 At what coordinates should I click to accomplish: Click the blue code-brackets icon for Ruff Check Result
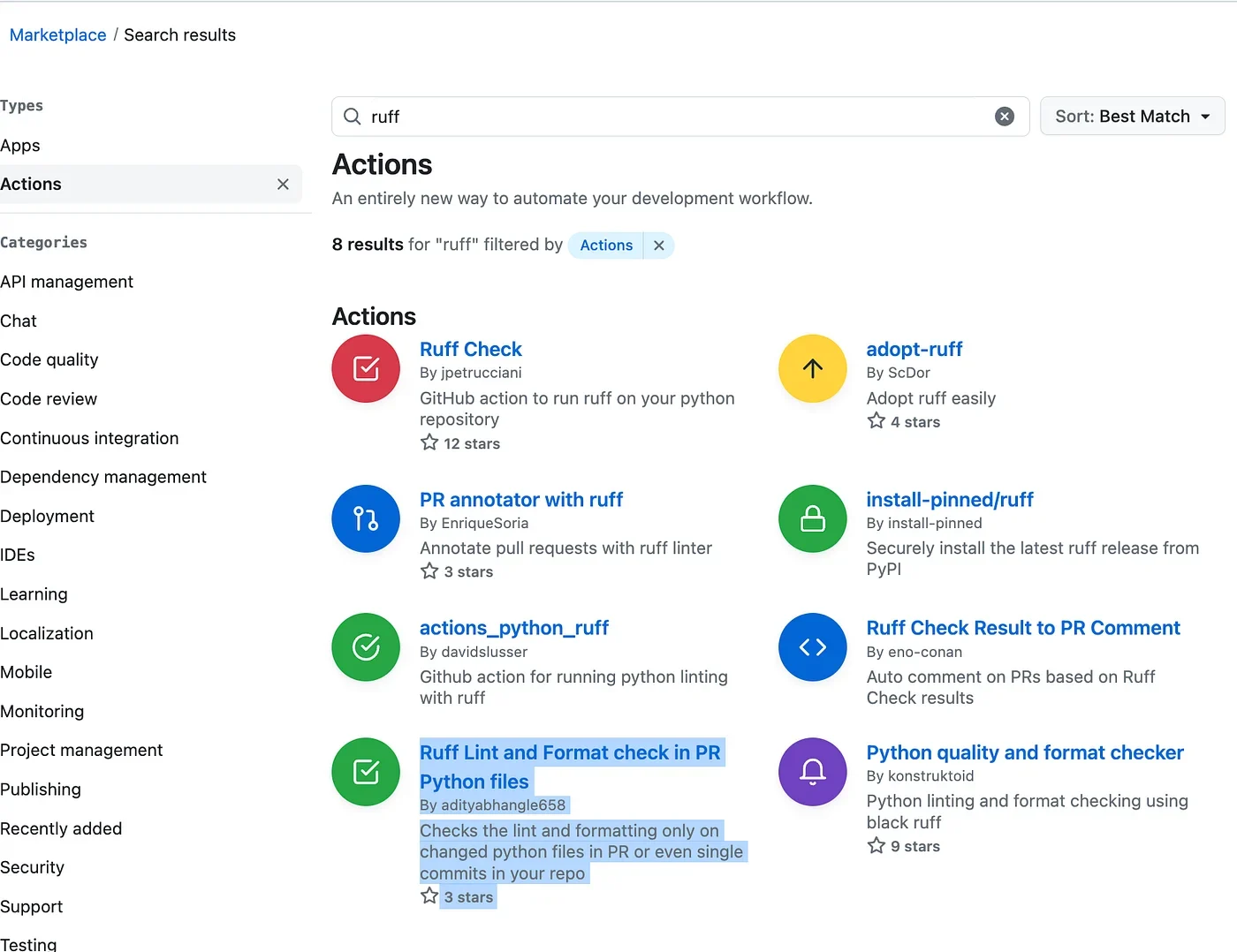813,647
